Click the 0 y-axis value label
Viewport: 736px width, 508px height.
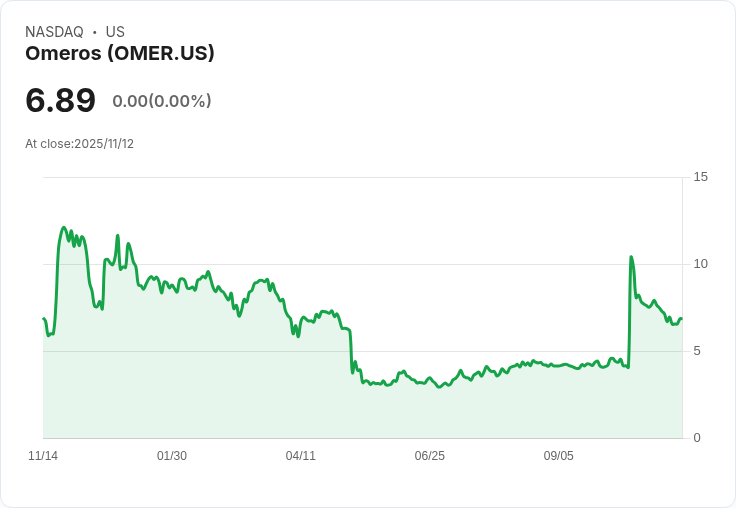(697, 438)
